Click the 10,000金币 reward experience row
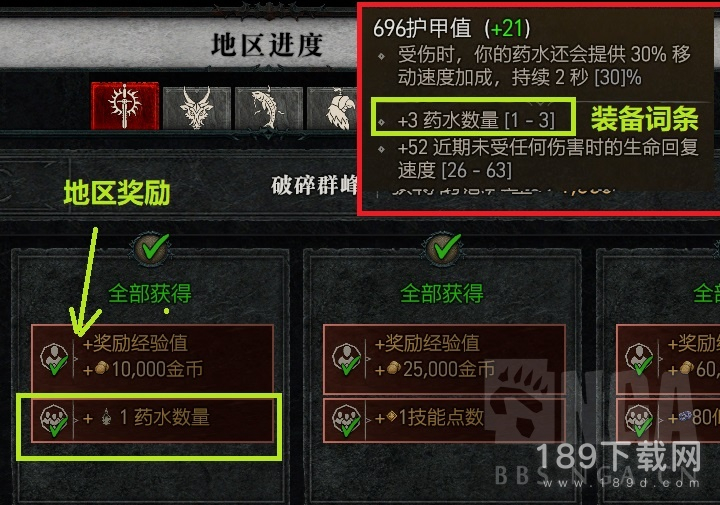720x505 pixels. (x=152, y=358)
